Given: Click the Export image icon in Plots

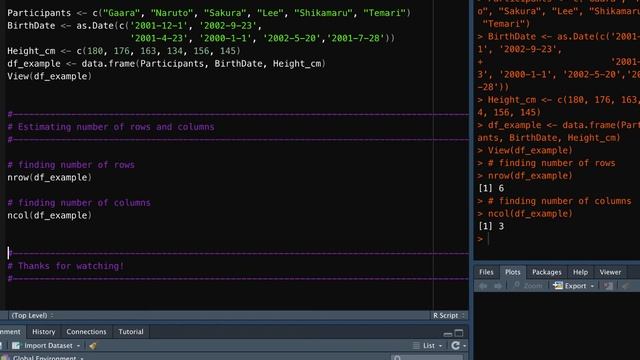Looking at the screenshot, I should coord(558,286).
